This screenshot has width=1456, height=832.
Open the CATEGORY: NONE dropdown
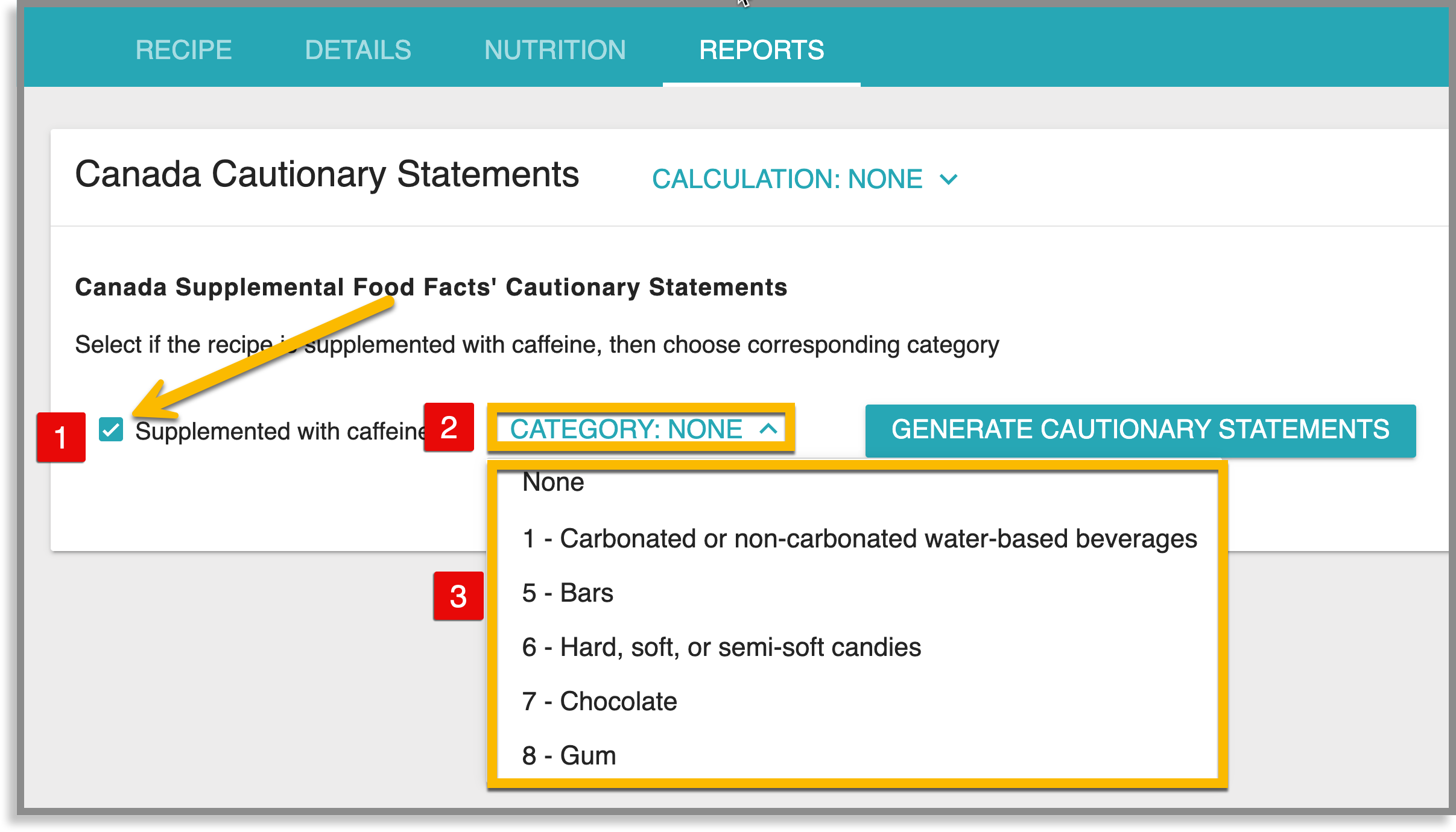tap(625, 429)
